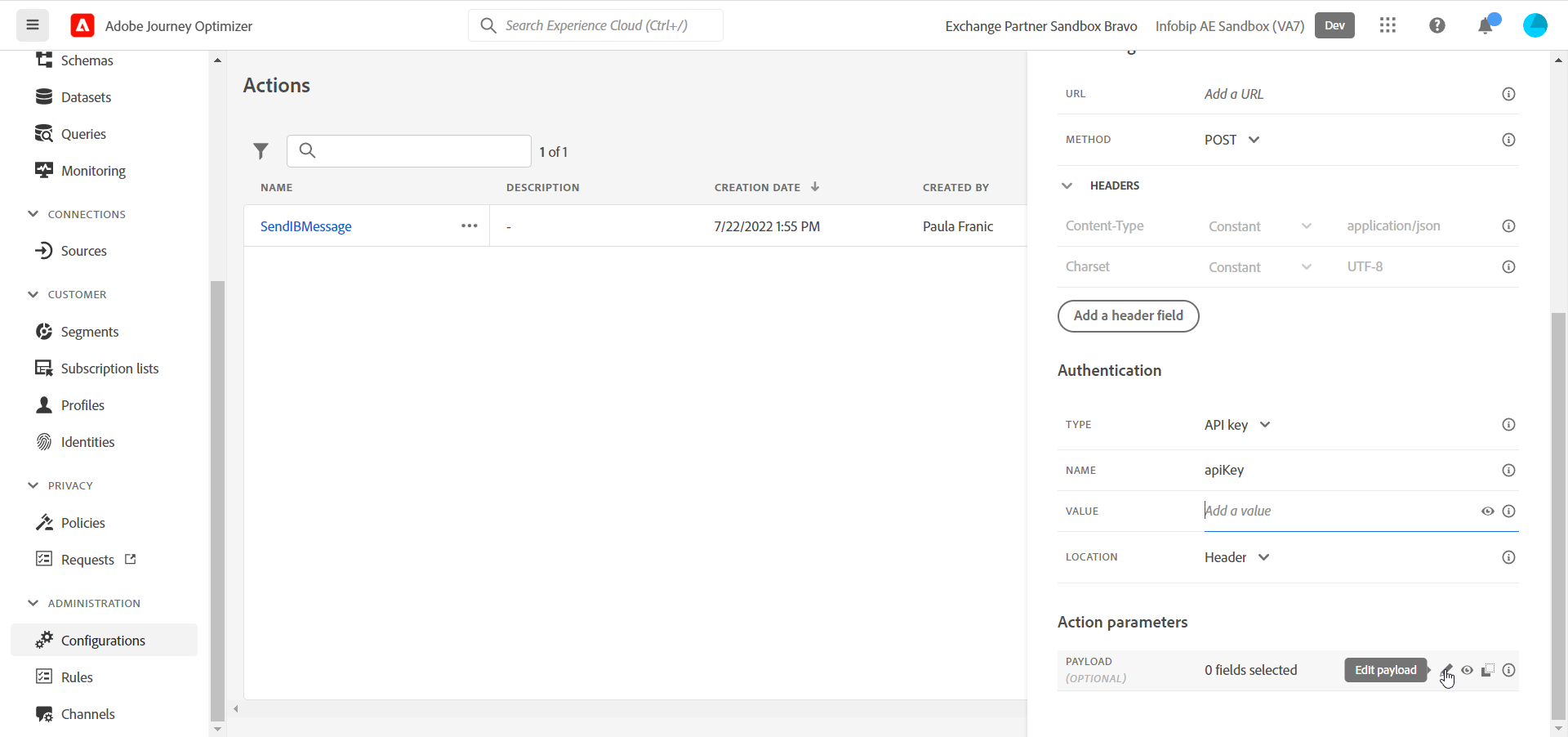Collapse the HEADERS section

[1067, 185]
